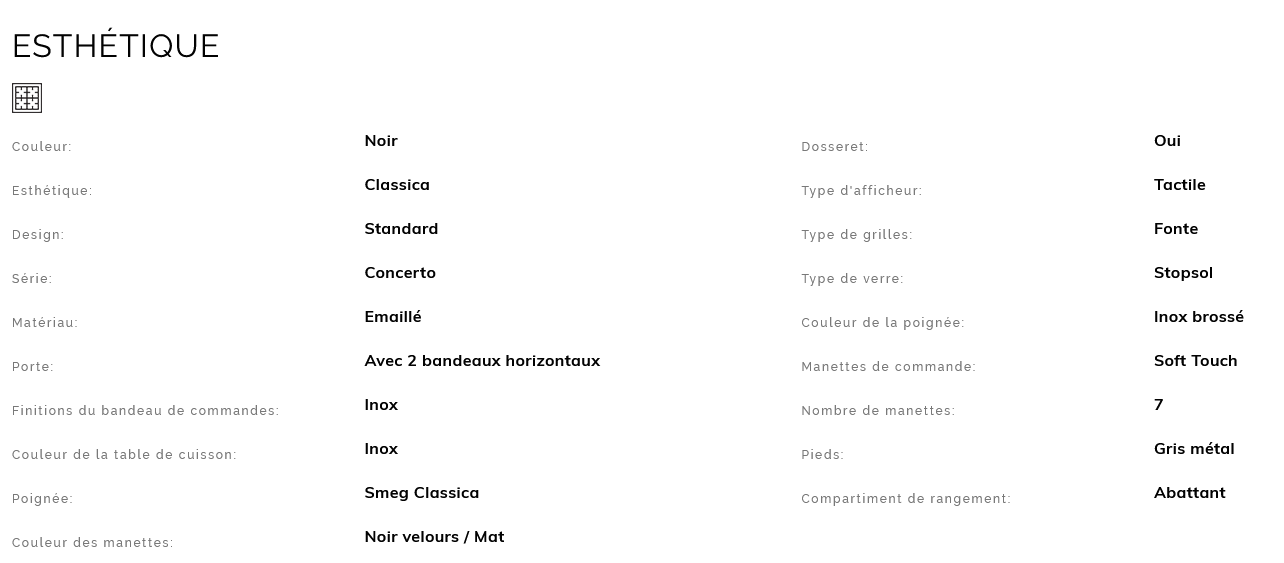
Task: Click the 'Couleur de la table de cuisson' label
Action: click(x=124, y=455)
